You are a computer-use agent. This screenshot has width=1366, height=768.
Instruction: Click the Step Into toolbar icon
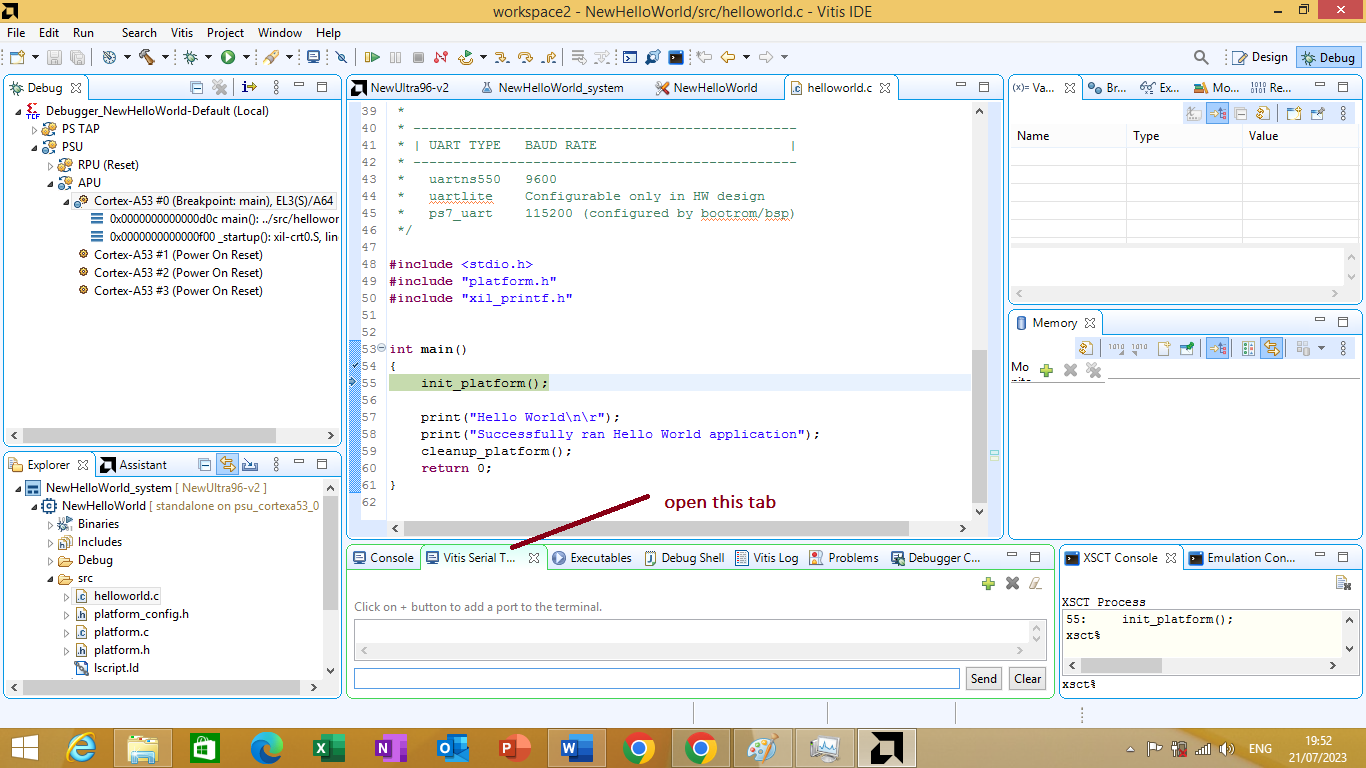(502, 57)
